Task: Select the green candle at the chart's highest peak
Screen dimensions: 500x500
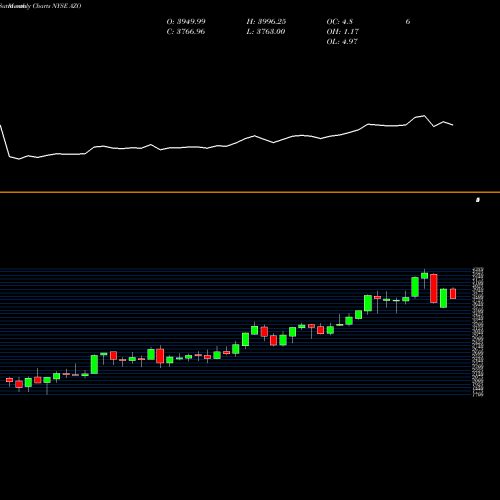Action: pos(424,276)
